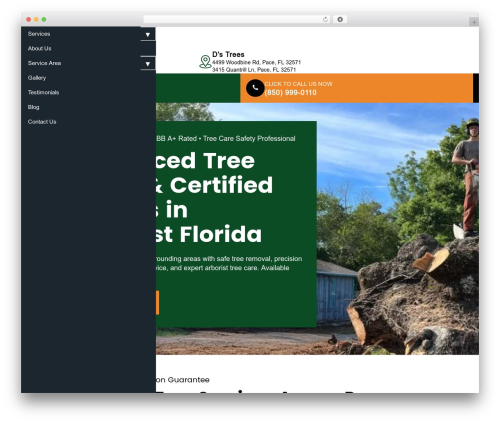Click the D's Trees business name
Screen dimensions: 500x423
pyautogui.click(x=228, y=54)
